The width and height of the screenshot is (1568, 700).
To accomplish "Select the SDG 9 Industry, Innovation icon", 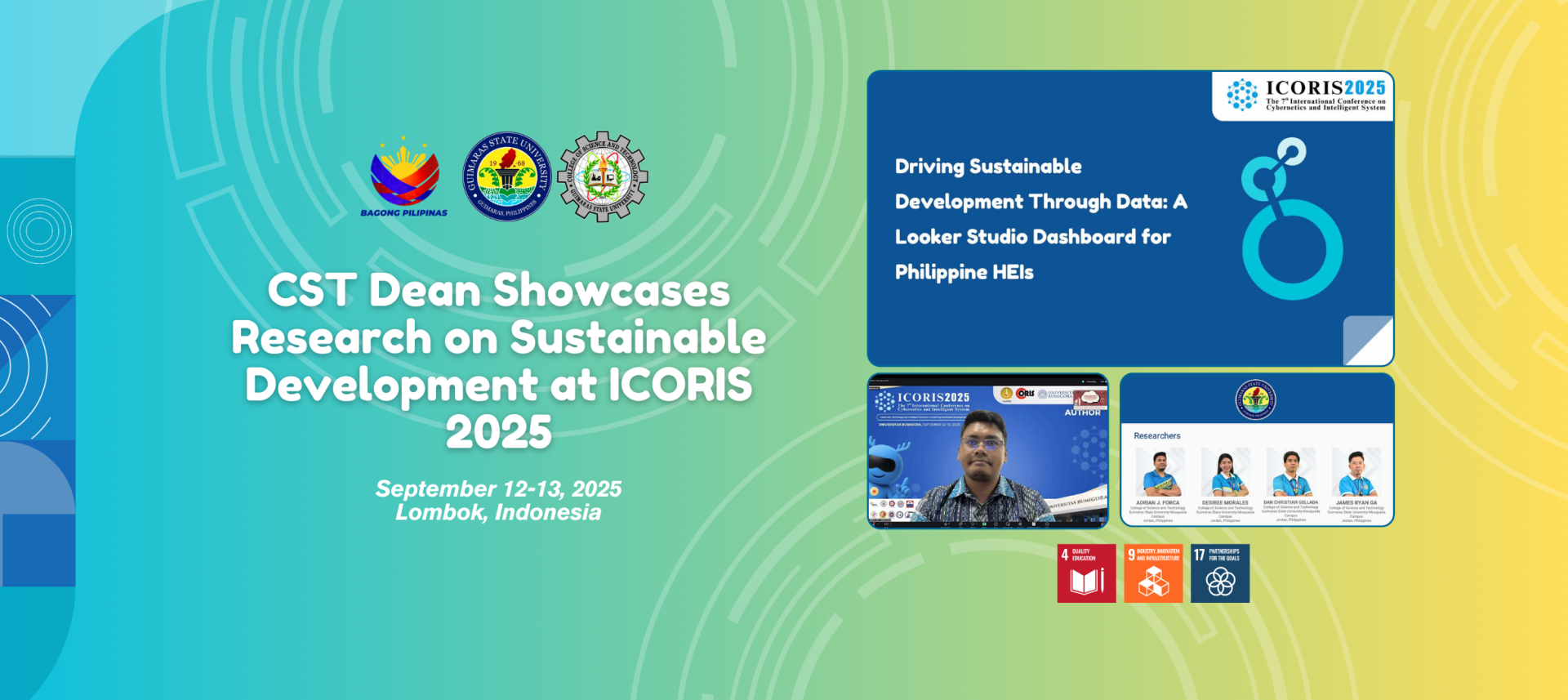I will [x=1153, y=573].
